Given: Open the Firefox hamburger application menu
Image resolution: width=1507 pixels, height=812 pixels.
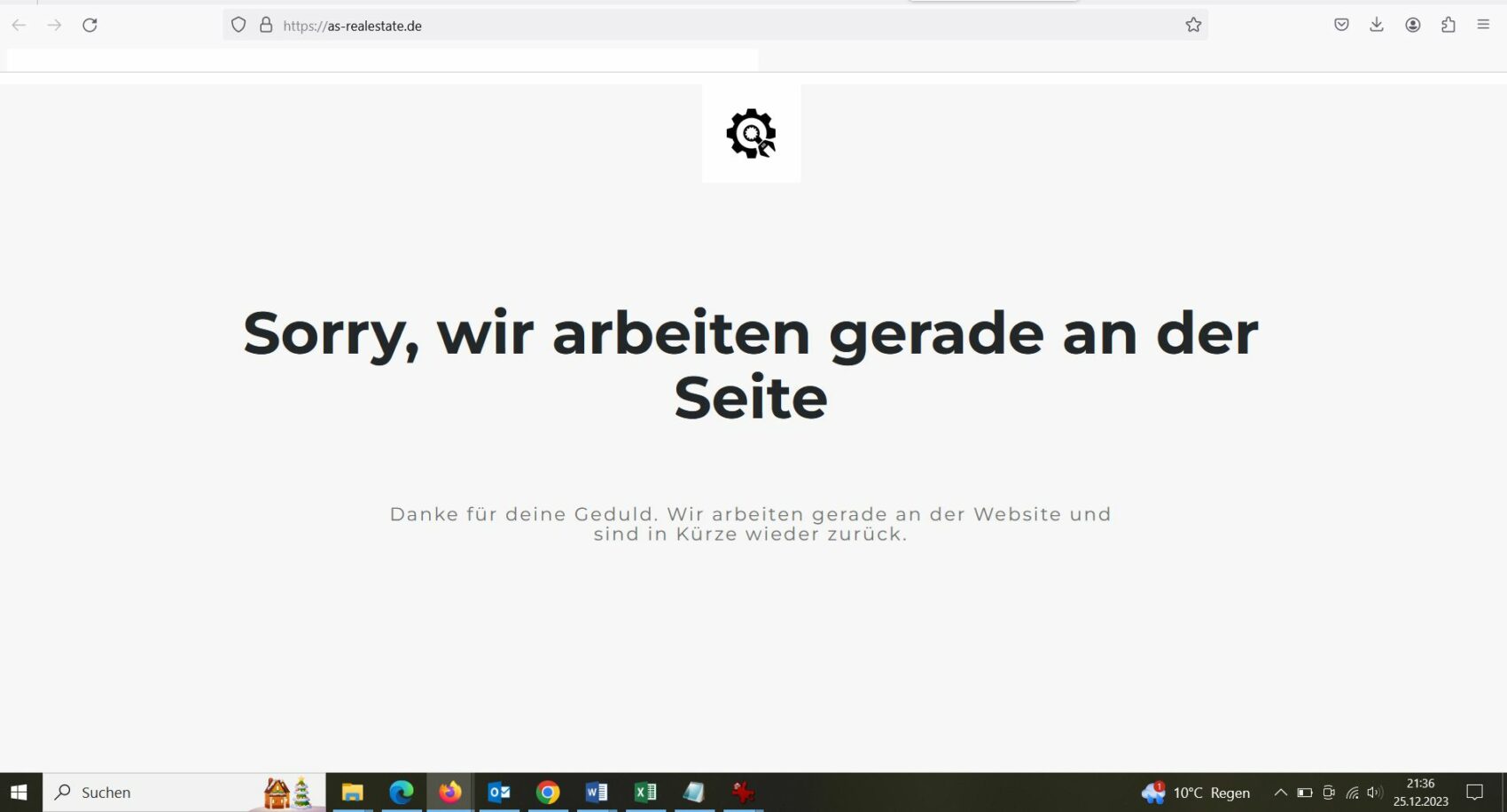Looking at the screenshot, I should (1483, 25).
